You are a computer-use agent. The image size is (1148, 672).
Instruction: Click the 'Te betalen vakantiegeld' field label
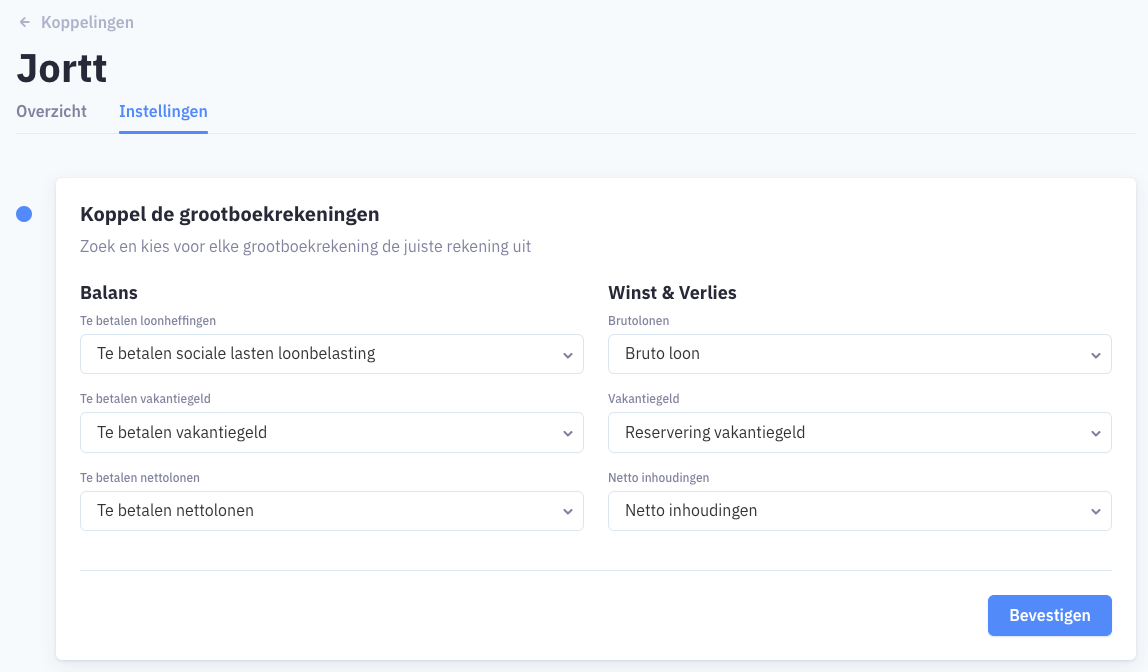pos(145,399)
